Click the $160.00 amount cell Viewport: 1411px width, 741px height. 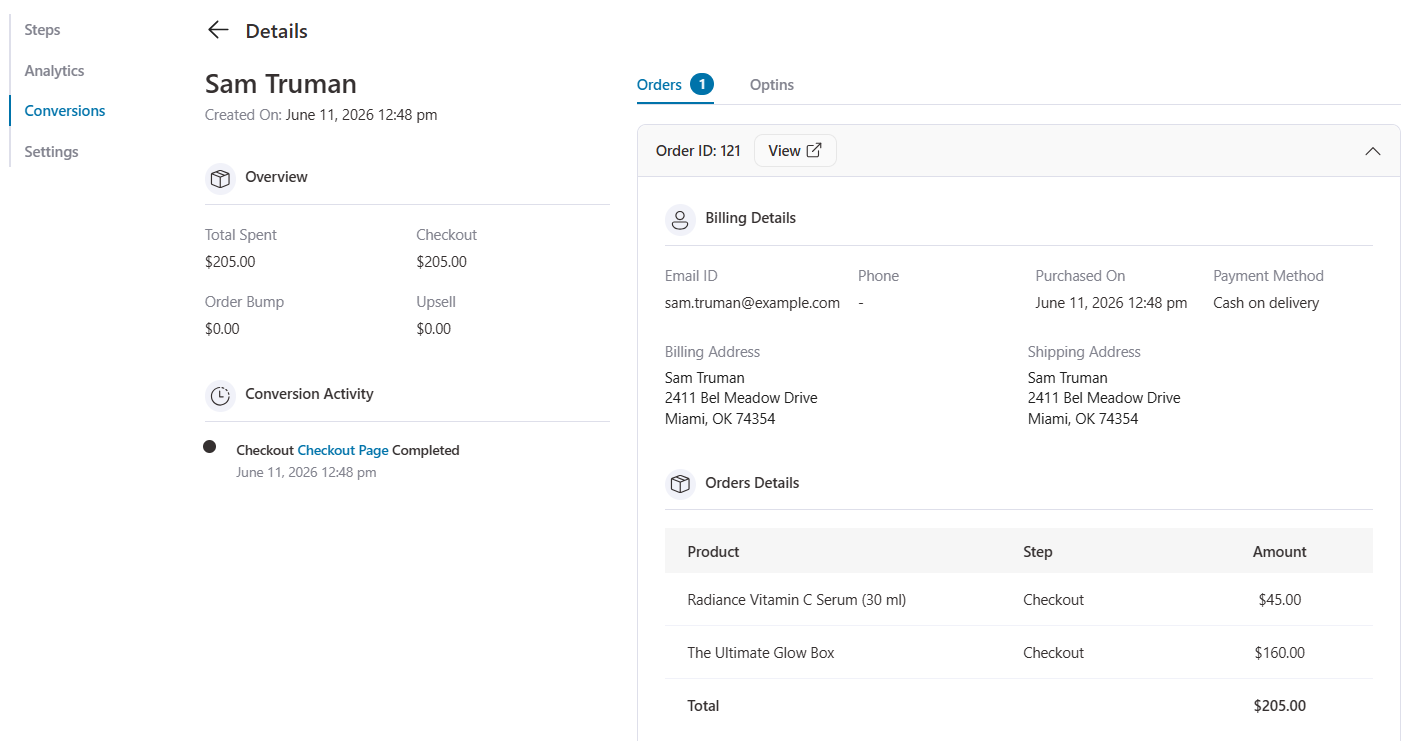click(1280, 653)
